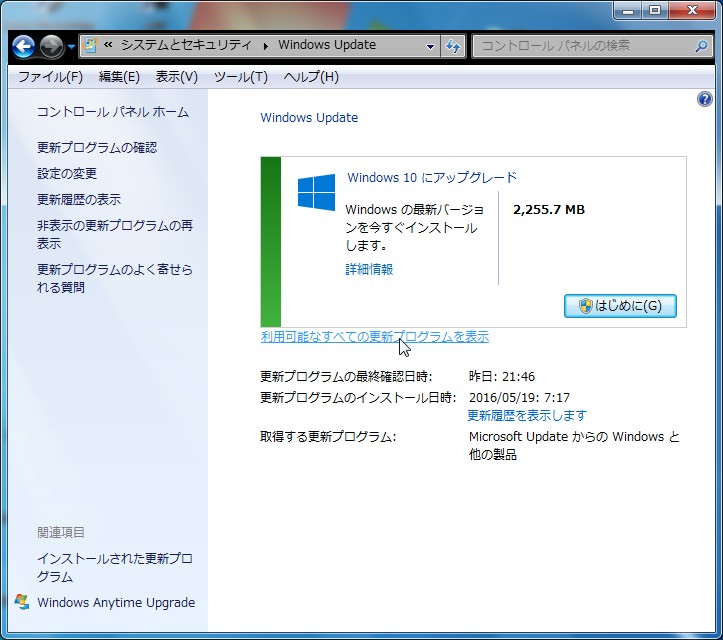This screenshot has height=640, width=723.
Task: Click the Control Panel icon in address bar
Action: (x=90, y=46)
